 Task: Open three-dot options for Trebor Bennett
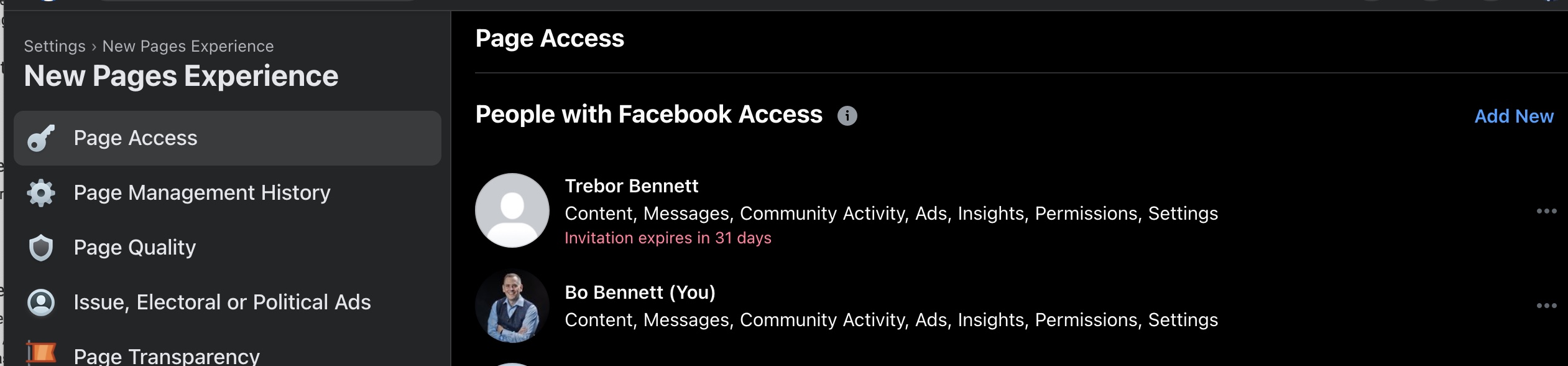coord(1546,211)
